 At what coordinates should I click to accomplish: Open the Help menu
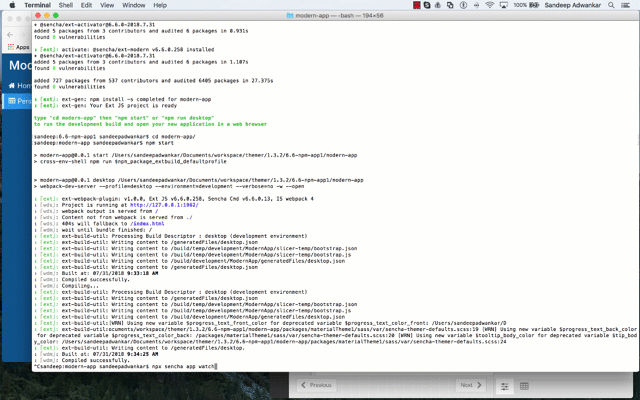(160, 5)
